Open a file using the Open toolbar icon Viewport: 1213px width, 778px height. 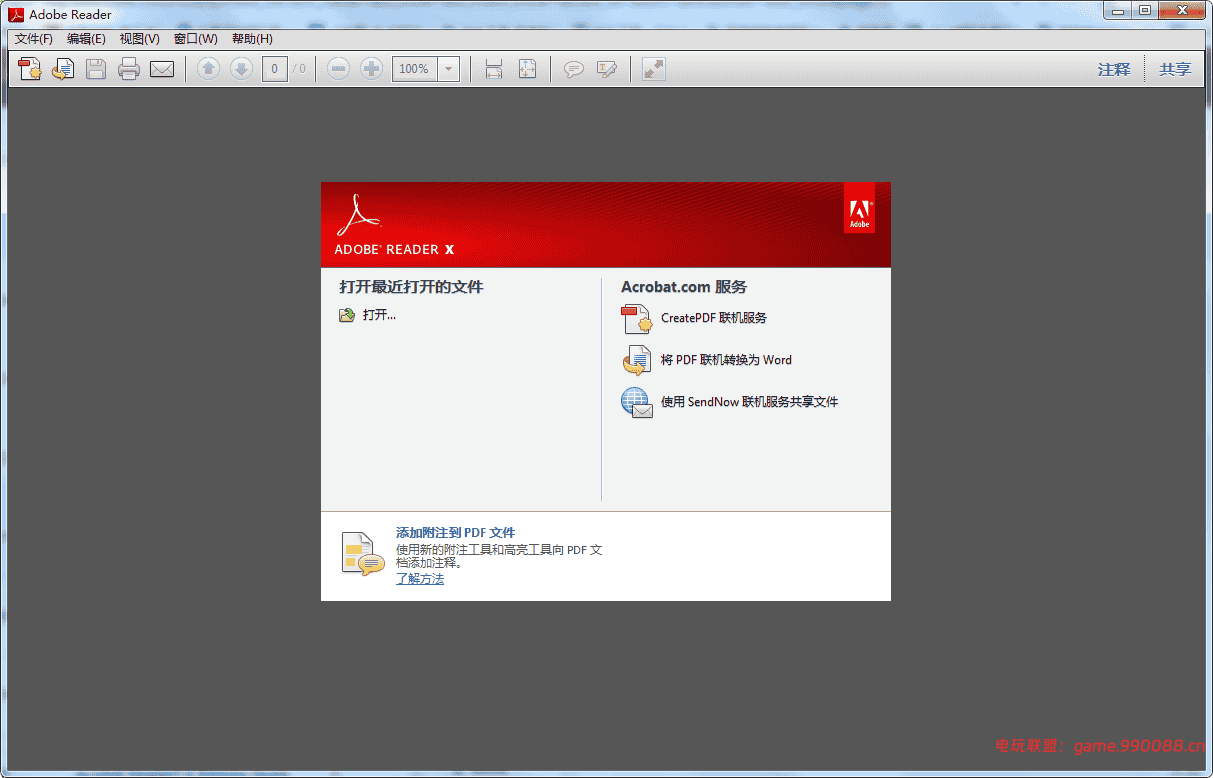[29, 68]
